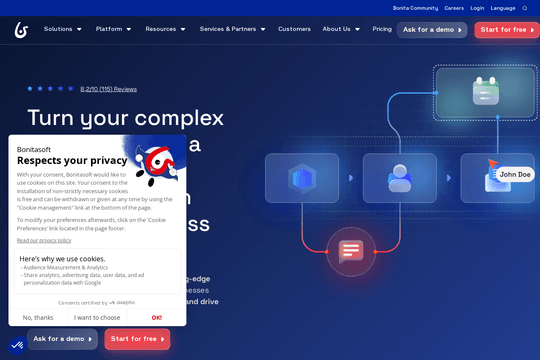This screenshot has width=540, height=360.
Task: Expand the About Us dropdown menu
Action: tap(341, 29)
